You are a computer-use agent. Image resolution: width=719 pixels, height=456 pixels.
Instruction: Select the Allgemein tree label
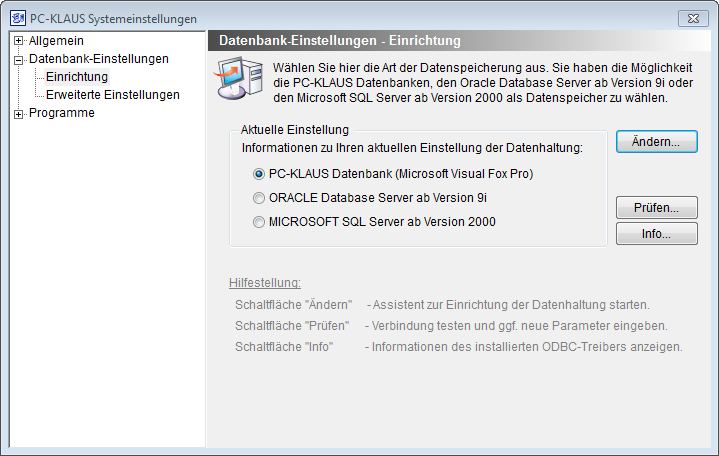[x=56, y=41]
